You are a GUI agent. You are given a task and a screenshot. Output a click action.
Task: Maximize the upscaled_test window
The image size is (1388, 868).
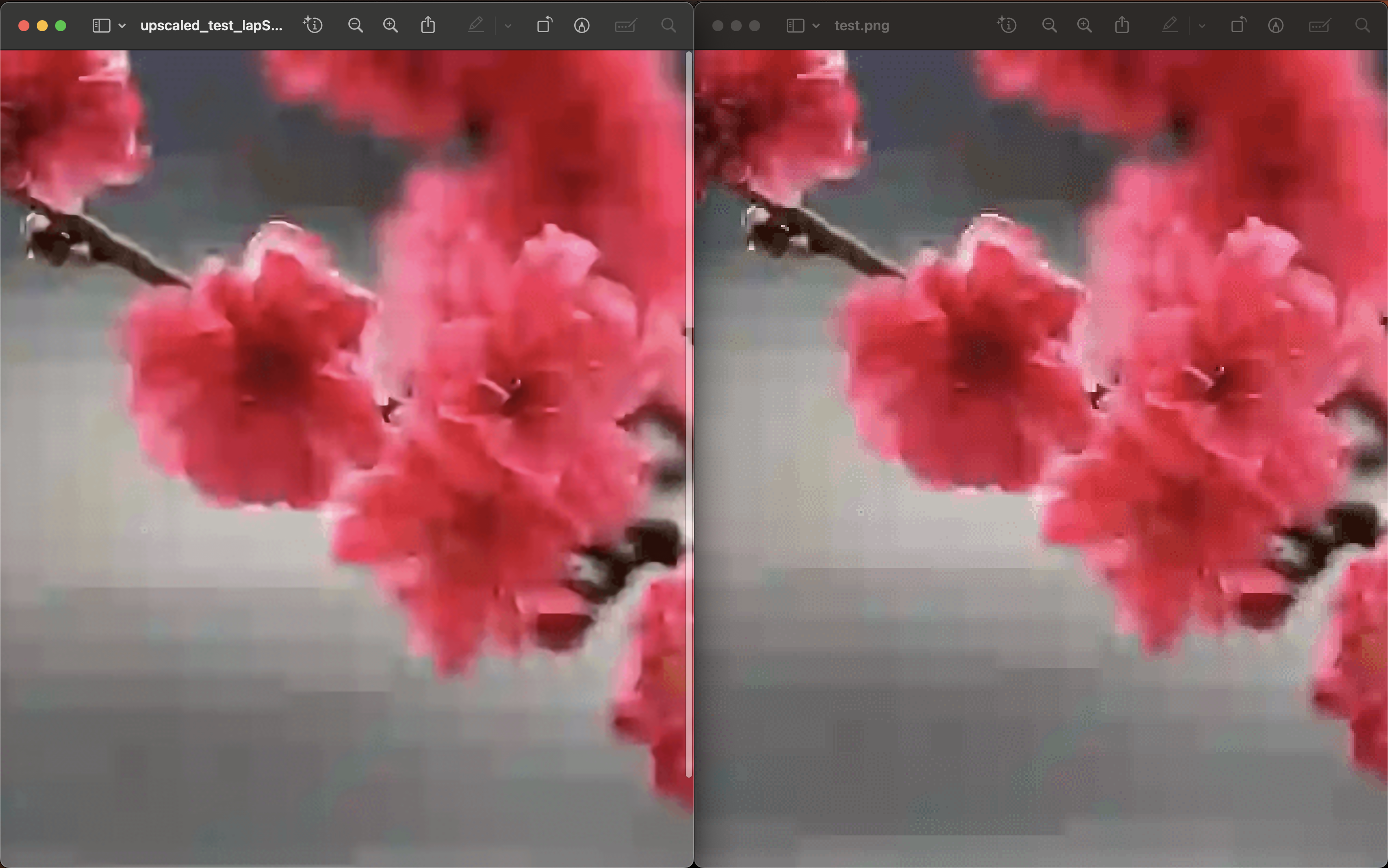[x=60, y=26]
